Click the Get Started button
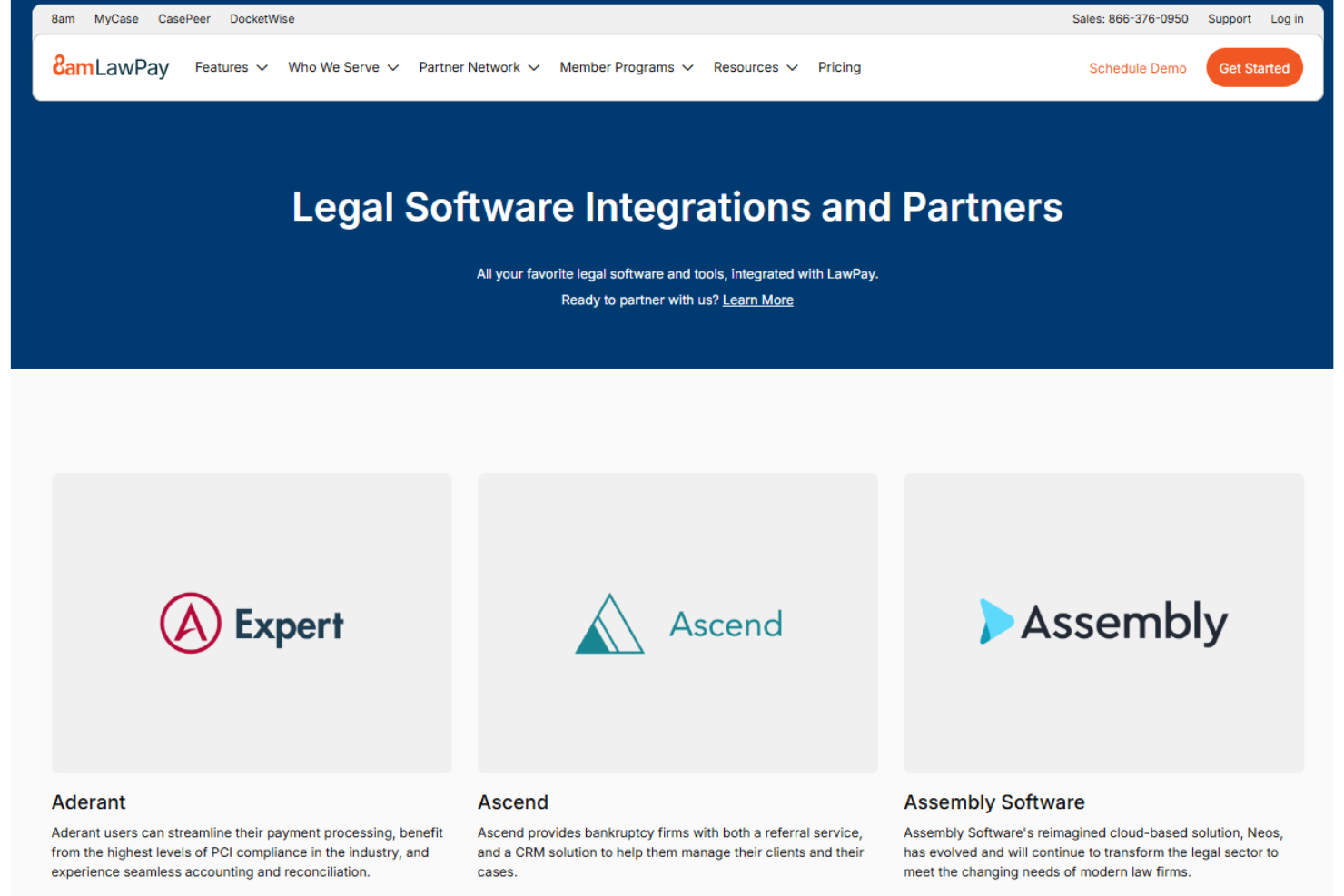 pyautogui.click(x=1254, y=68)
